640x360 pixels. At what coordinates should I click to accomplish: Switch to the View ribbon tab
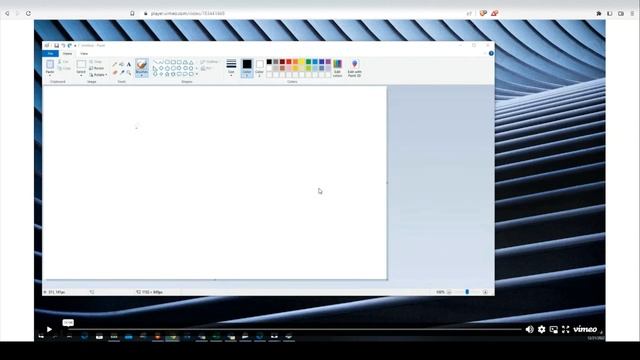84,53
